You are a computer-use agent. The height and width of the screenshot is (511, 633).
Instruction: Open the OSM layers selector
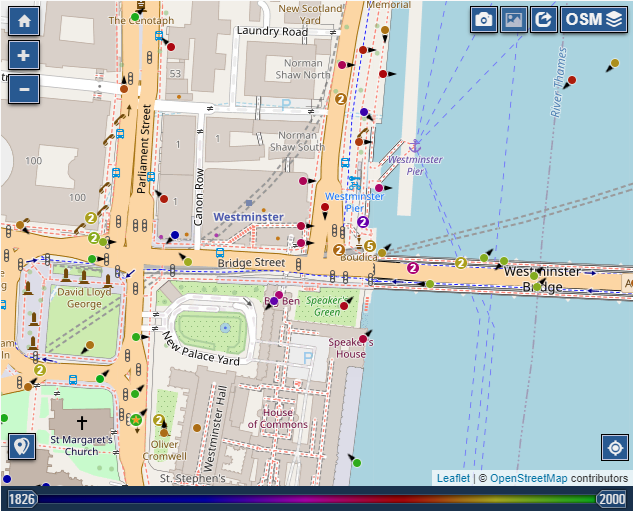pyautogui.click(x=593, y=20)
